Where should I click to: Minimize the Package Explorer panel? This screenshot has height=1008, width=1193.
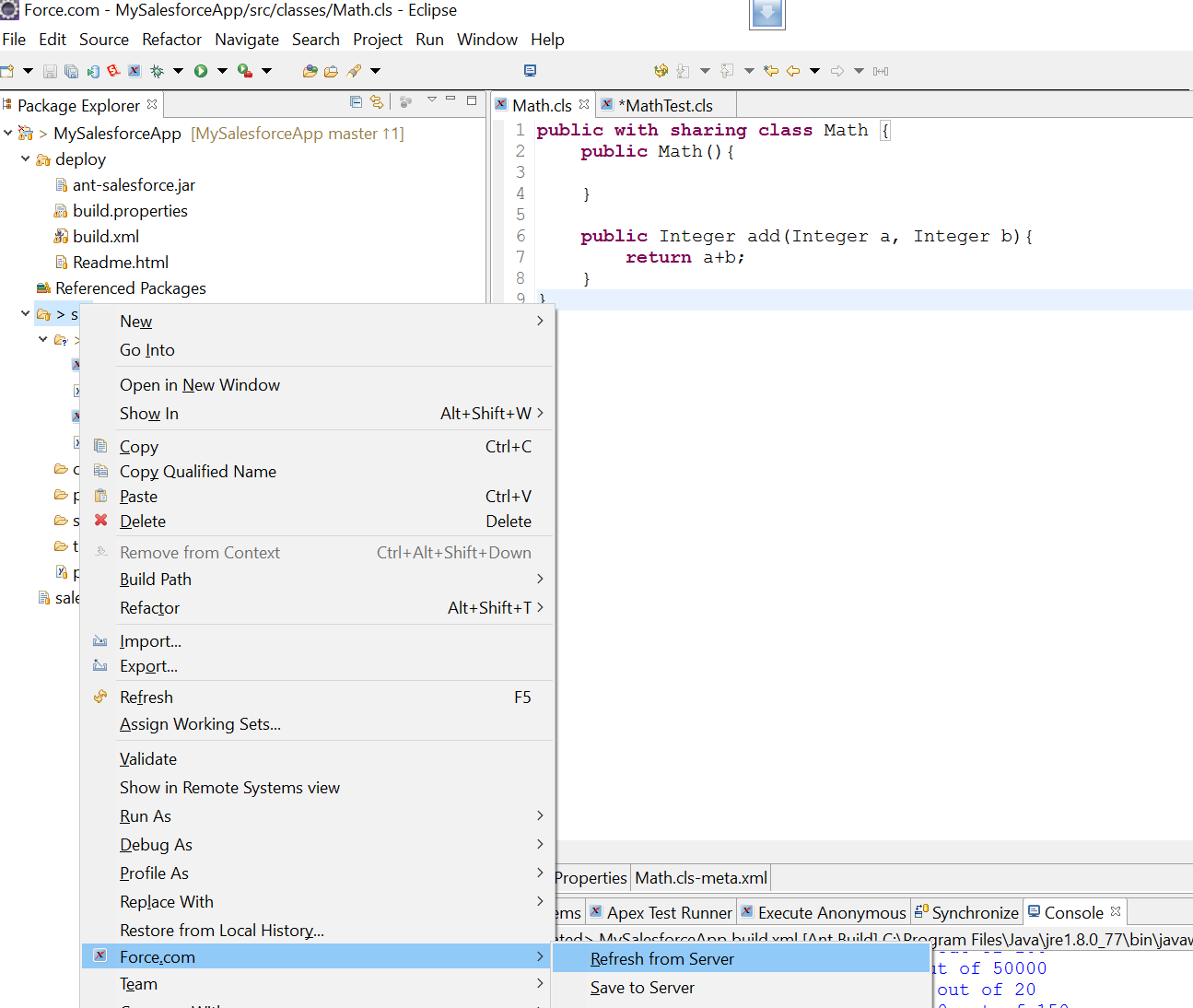click(x=450, y=99)
